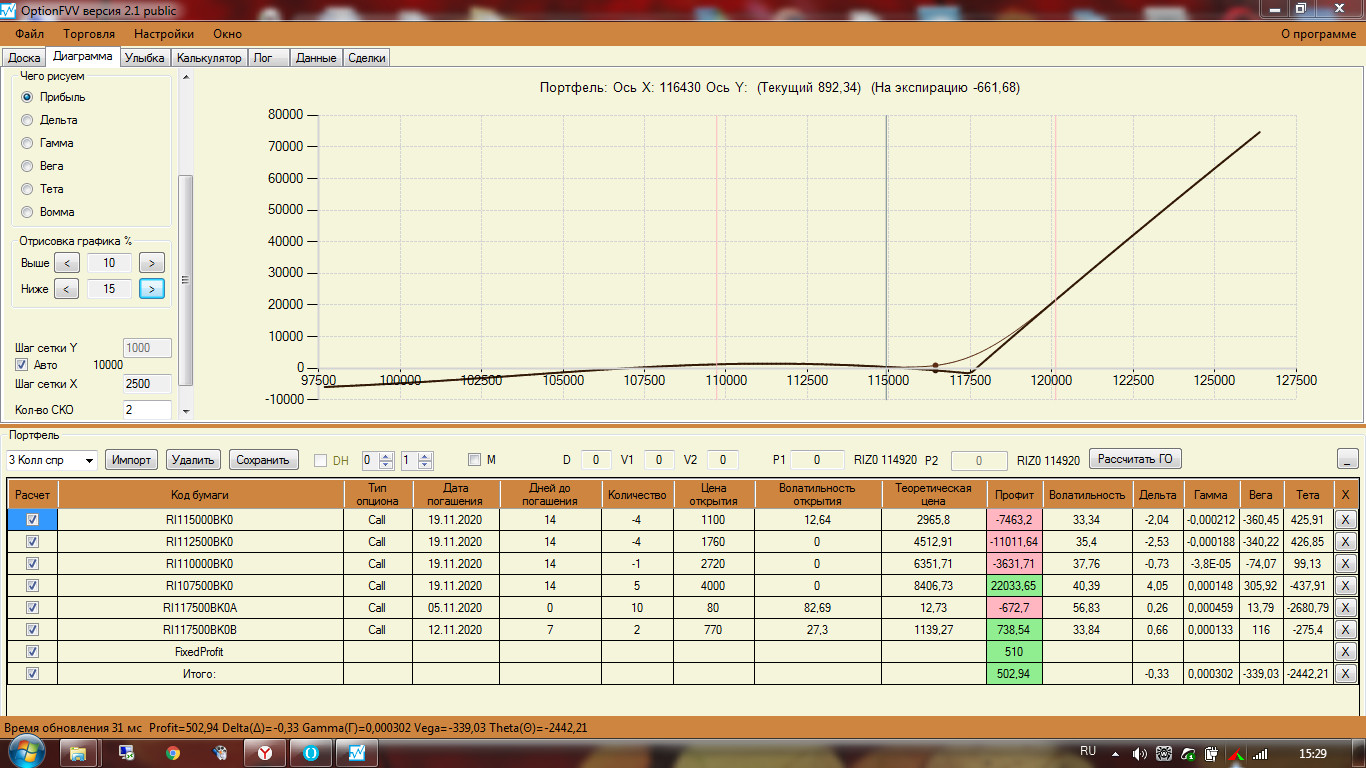Viewport: 1366px width, 768px height.
Task: Click the Импорт button
Action: 132,460
